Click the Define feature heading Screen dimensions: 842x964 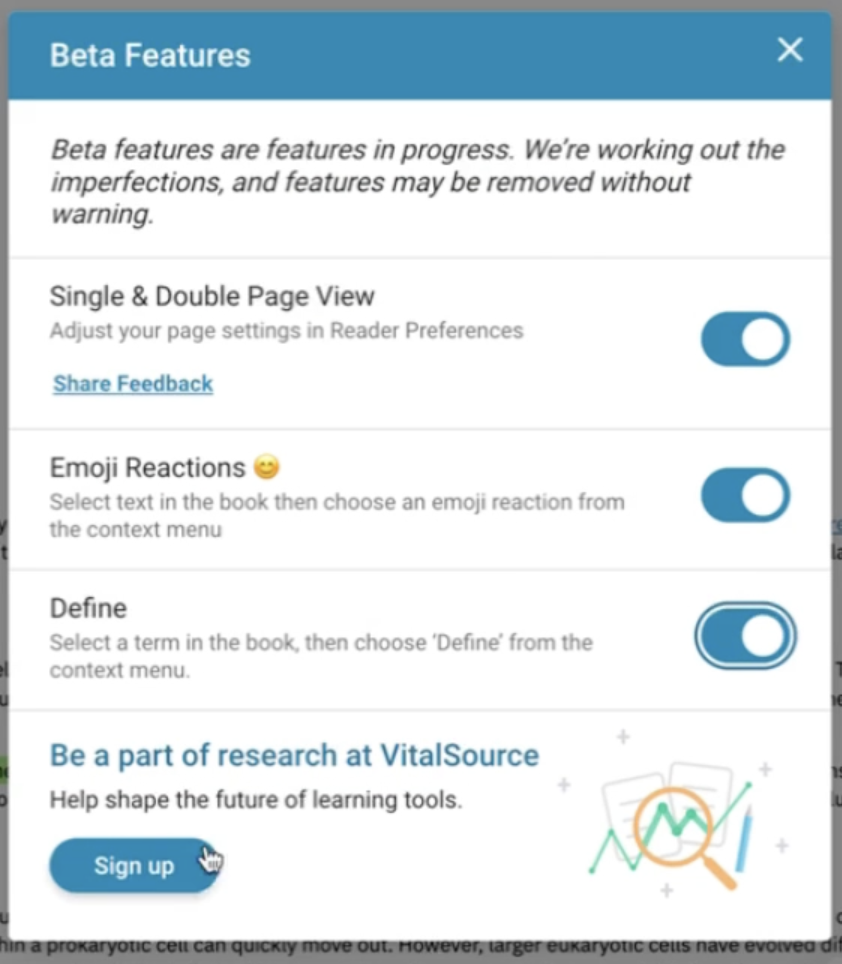tap(89, 608)
